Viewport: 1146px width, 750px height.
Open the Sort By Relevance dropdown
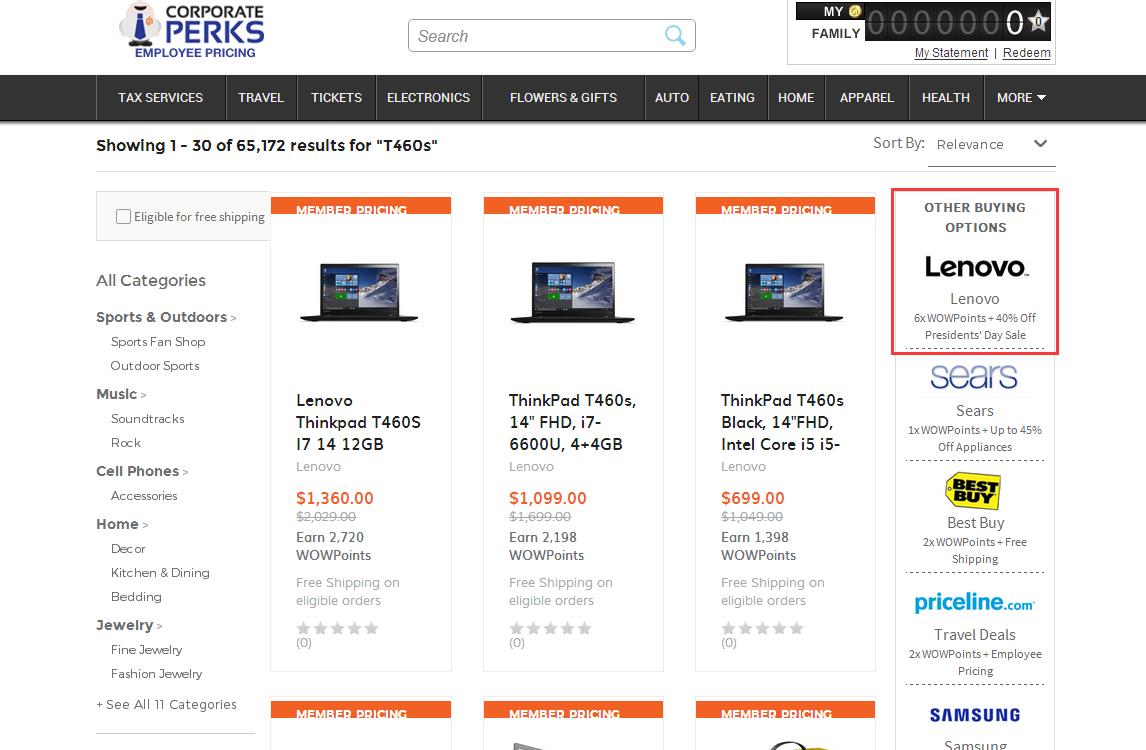tap(992, 145)
